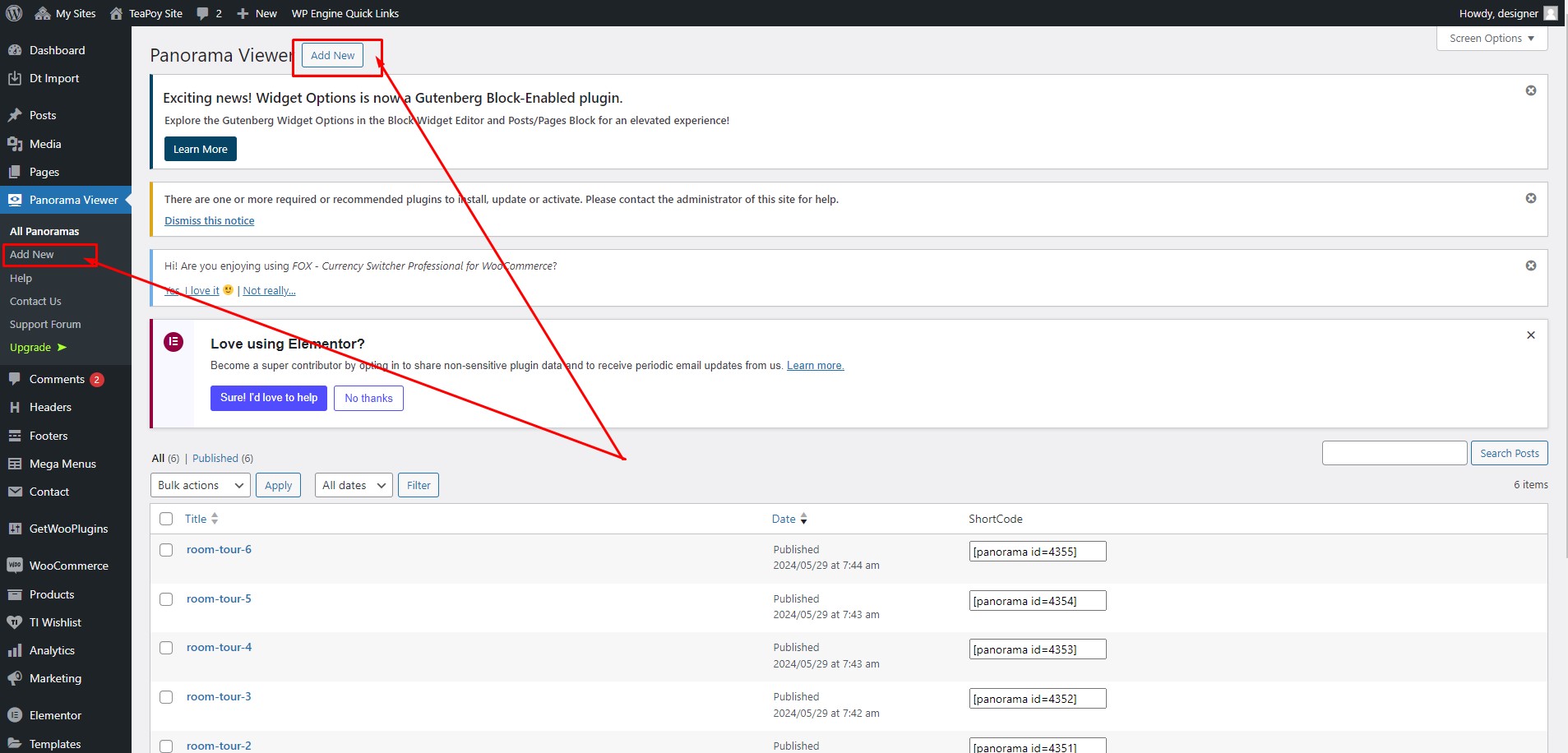Check the room-tour-5 row checkbox
Image resolution: width=1568 pixels, height=753 pixels.
pos(166,599)
